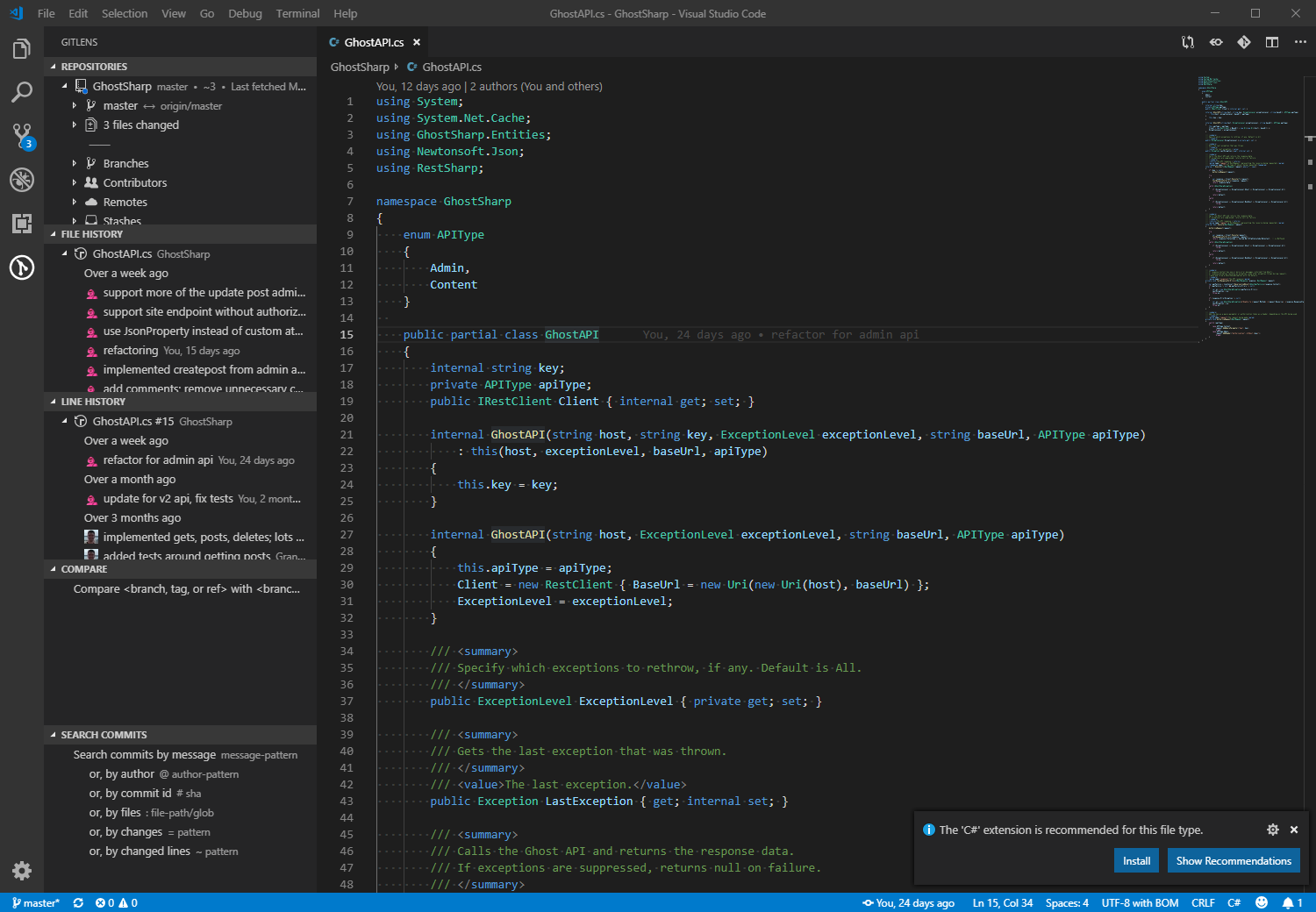Open the View menu

pos(174,13)
